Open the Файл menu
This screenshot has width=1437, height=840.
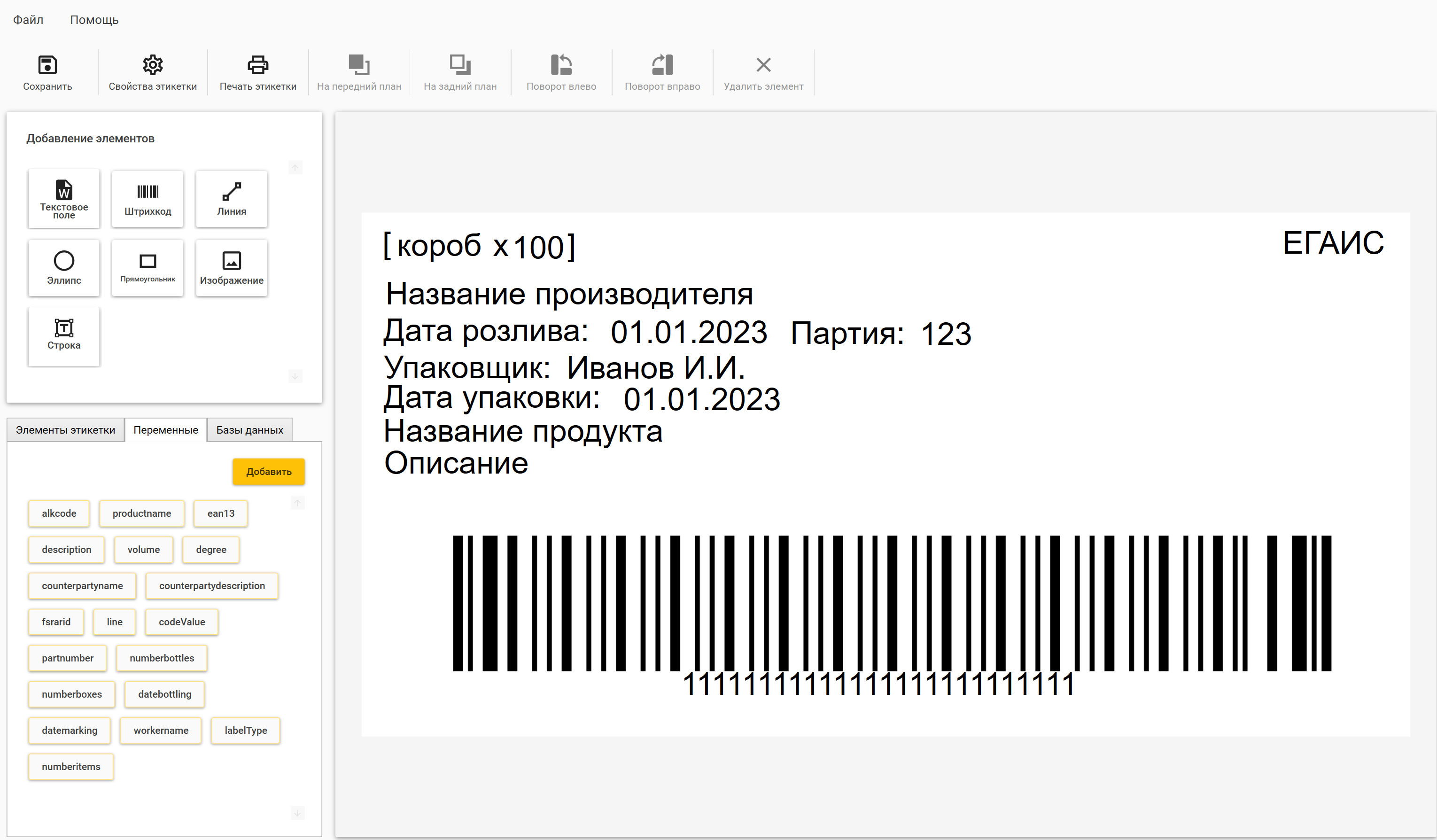pyautogui.click(x=28, y=19)
